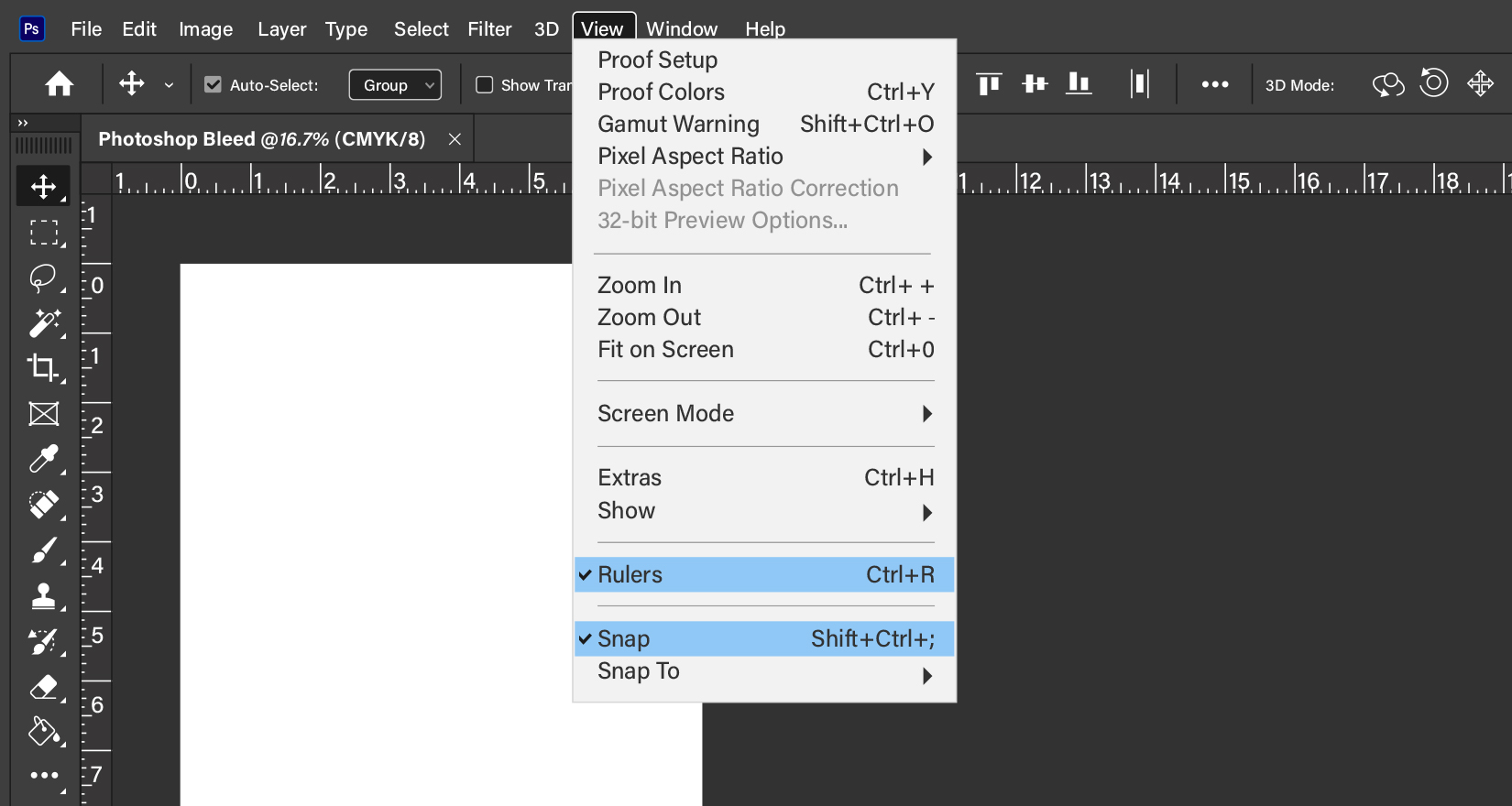Viewport: 1512px width, 806px height.
Task: Click the ruler origin corner box
Action: point(96,179)
